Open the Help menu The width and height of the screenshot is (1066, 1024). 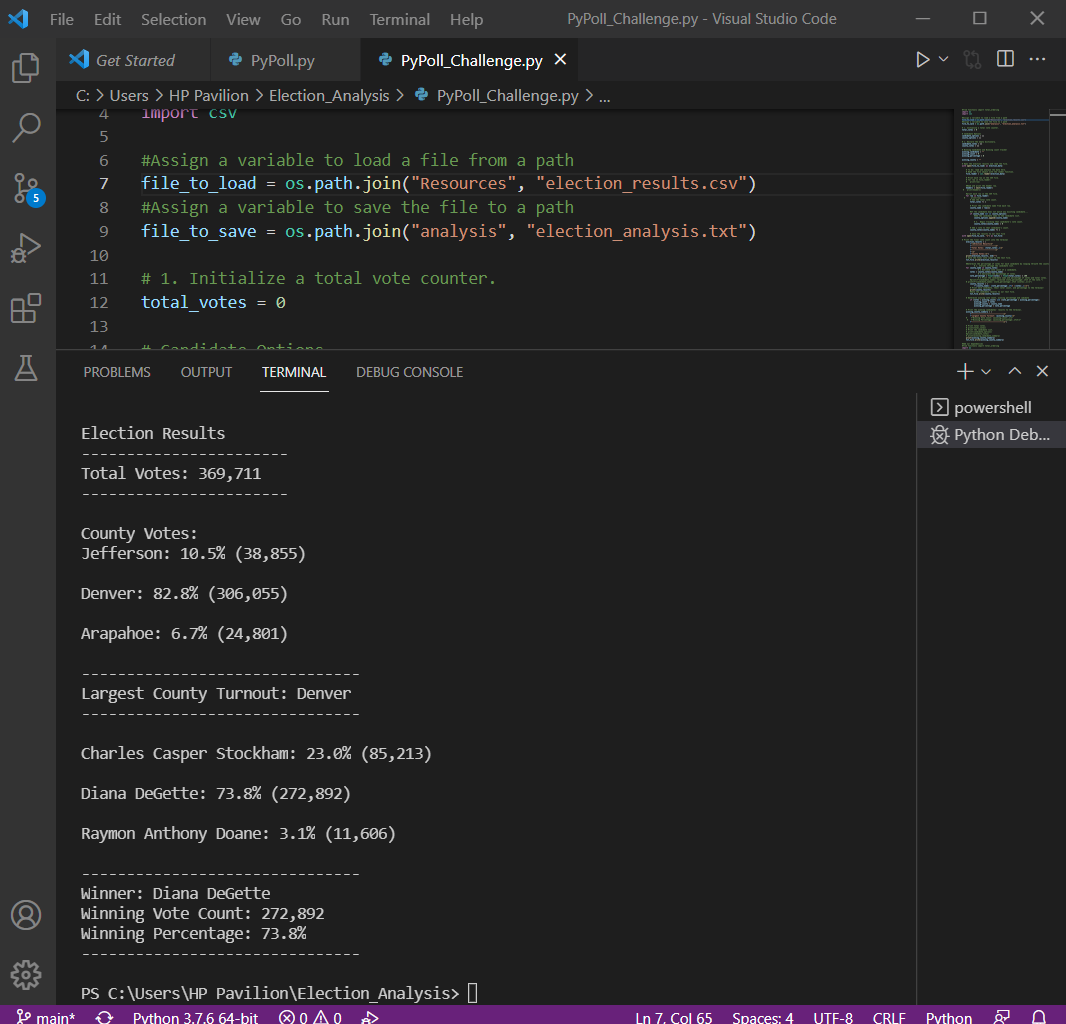click(466, 19)
